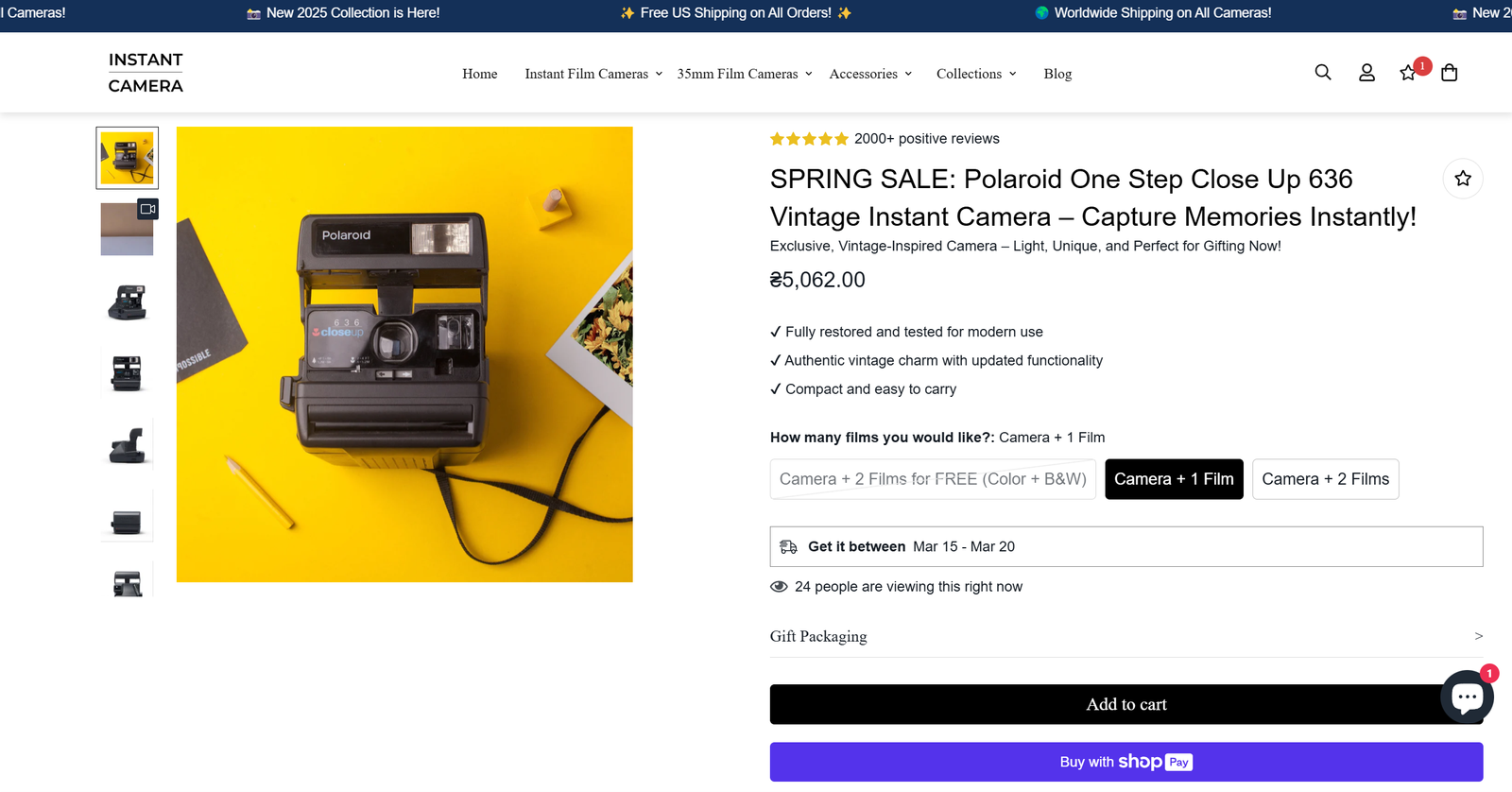Choose the Camera + 2 Films option
Viewport: 1512px width, 792px height.
(x=1325, y=479)
